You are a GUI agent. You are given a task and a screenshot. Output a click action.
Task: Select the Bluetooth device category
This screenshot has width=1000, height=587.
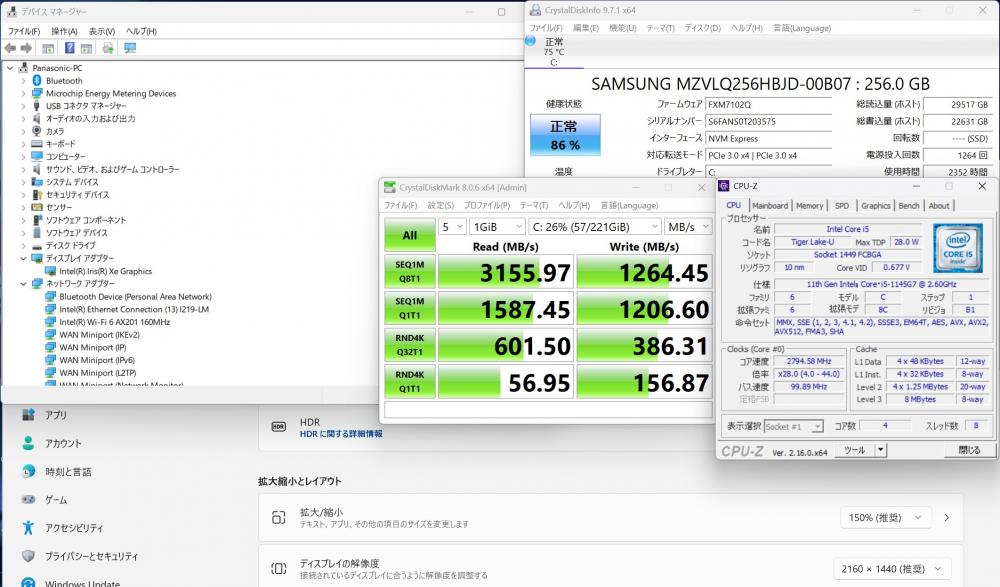coord(64,81)
